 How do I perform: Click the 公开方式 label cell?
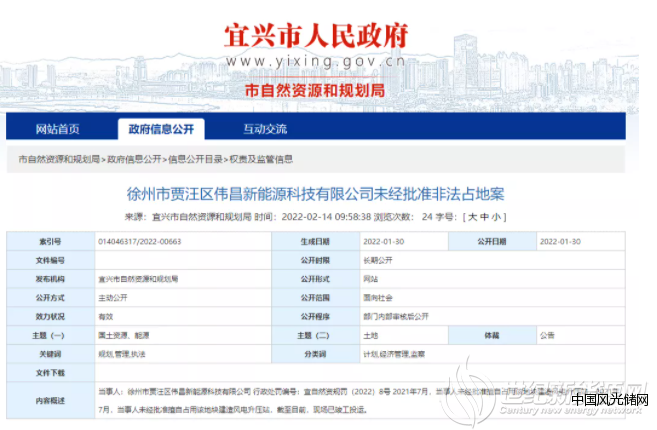point(51,298)
